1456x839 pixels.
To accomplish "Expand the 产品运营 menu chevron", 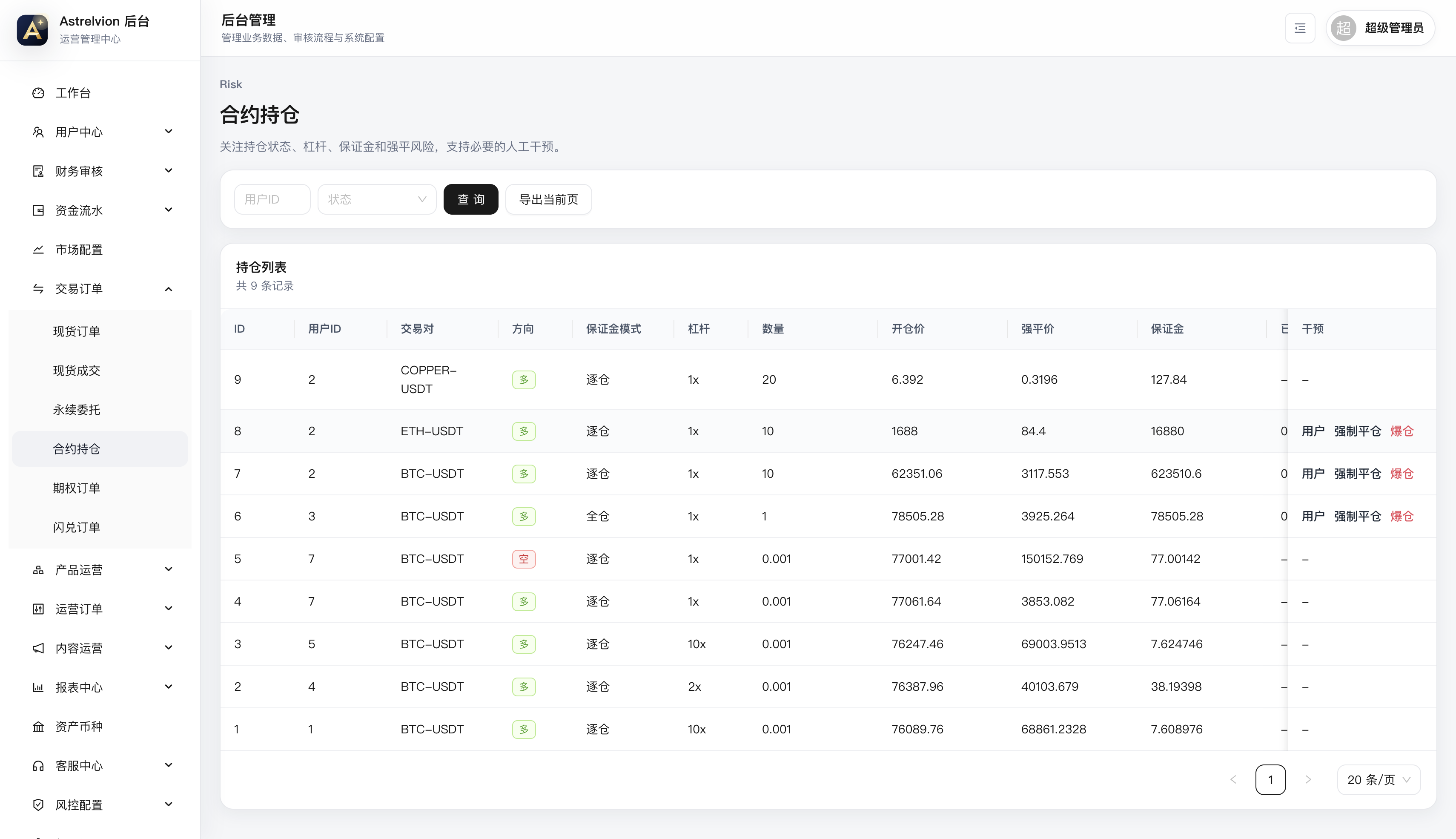I will pyautogui.click(x=169, y=569).
